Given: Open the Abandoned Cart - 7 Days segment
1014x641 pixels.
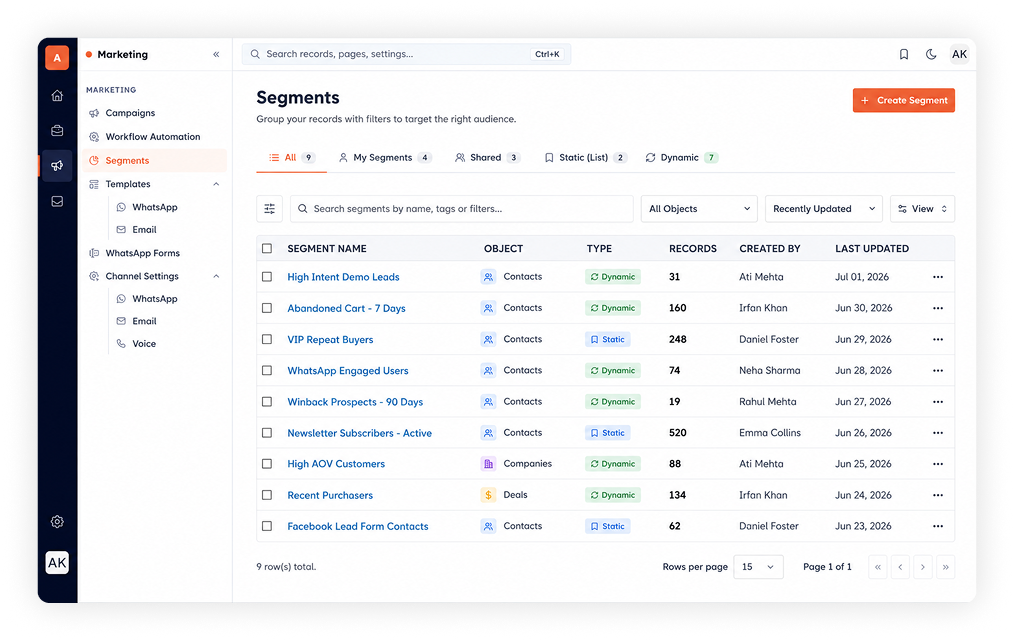Looking at the screenshot, I should pyautogui.click(x=346, y=309).
